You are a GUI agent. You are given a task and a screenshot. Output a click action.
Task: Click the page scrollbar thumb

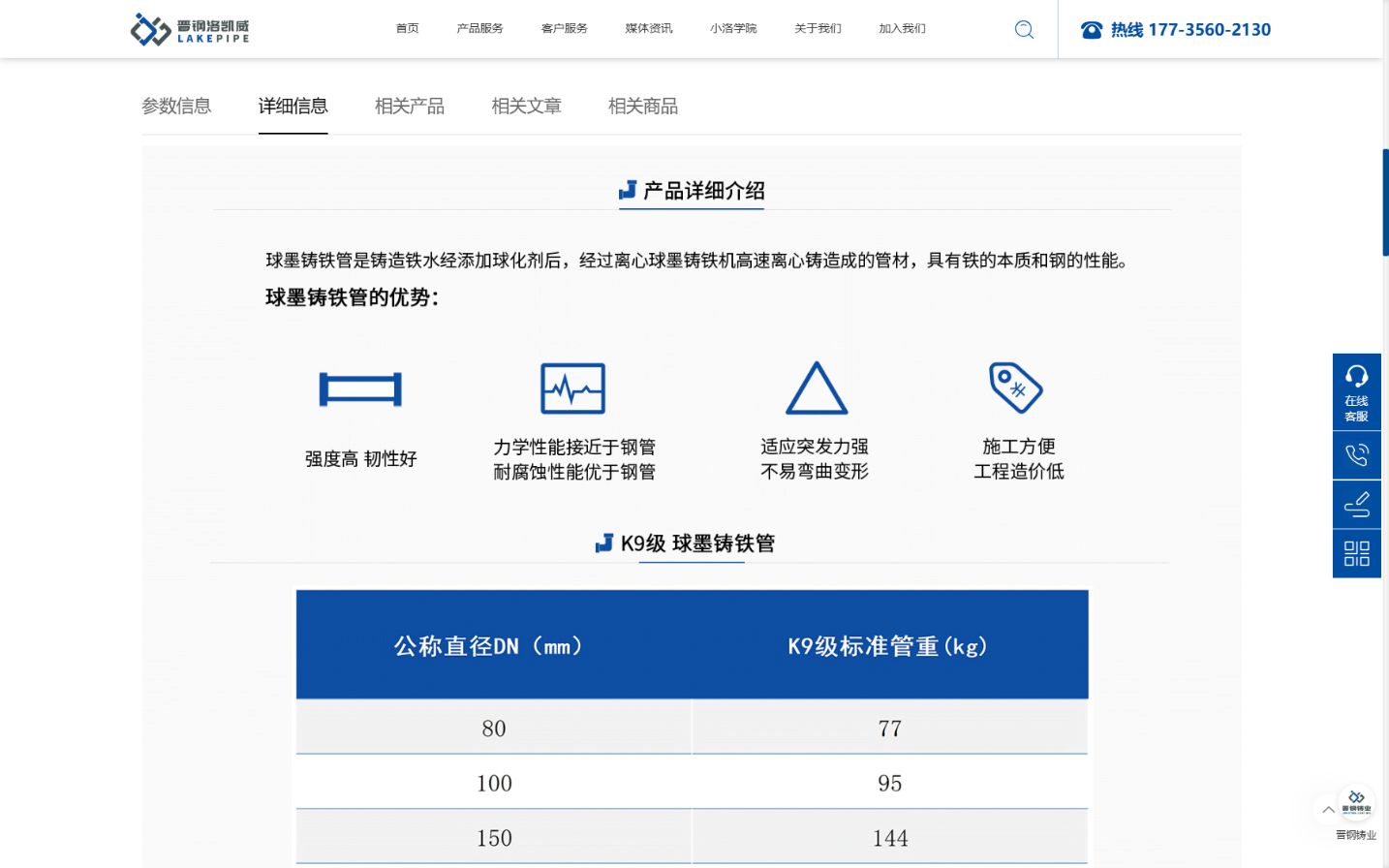pyautogui.click(x=1385, y=201)
